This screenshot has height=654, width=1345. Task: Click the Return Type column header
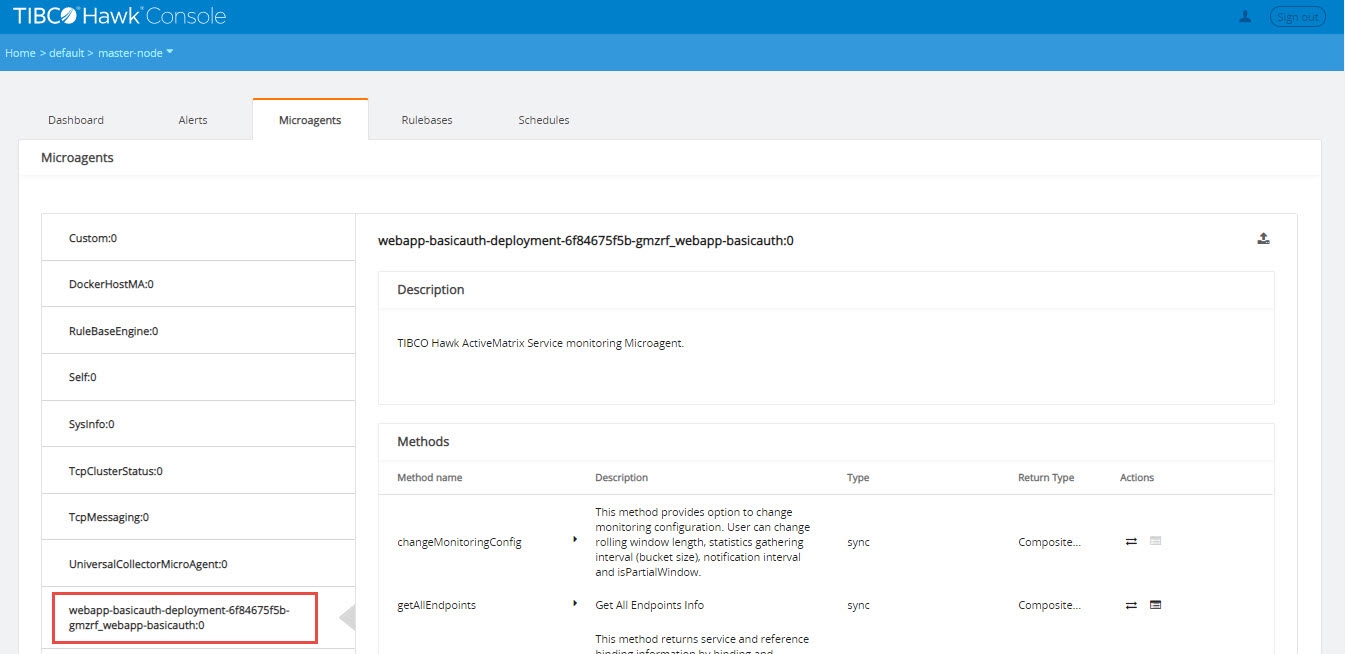tap(1046, 478)
